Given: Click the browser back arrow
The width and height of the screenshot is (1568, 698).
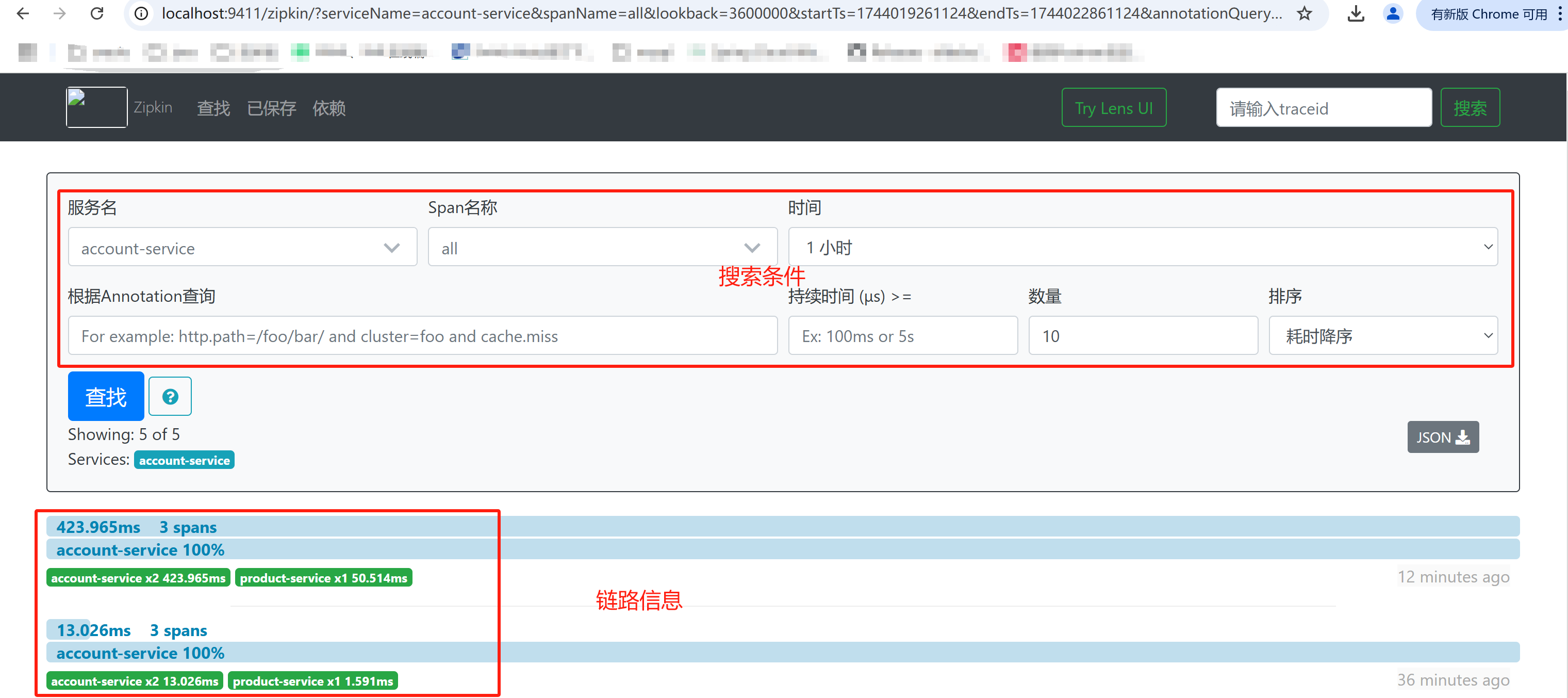Looking at the screenshot, I should (x=23, y=13).
